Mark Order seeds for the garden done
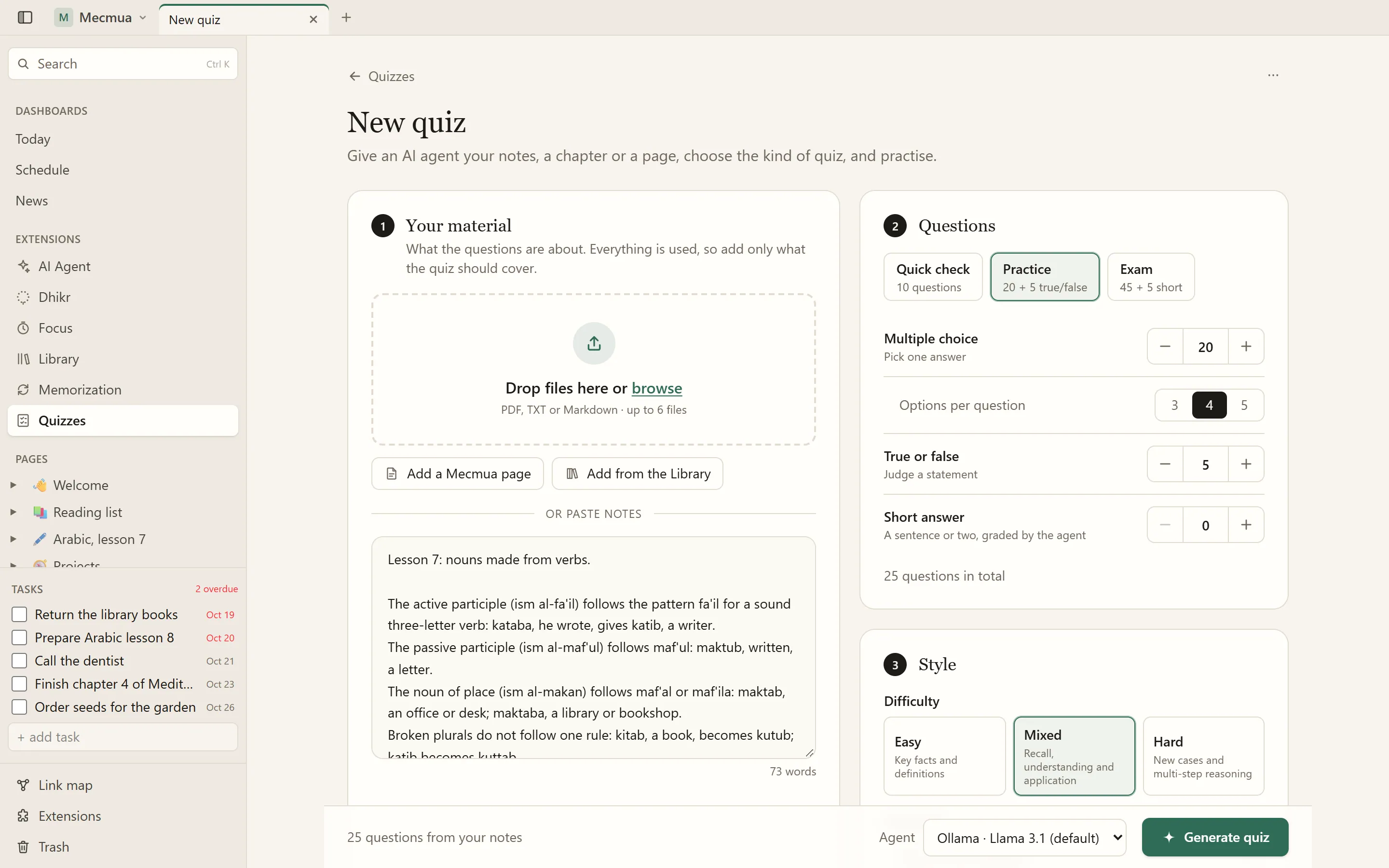 pos(19,707)
